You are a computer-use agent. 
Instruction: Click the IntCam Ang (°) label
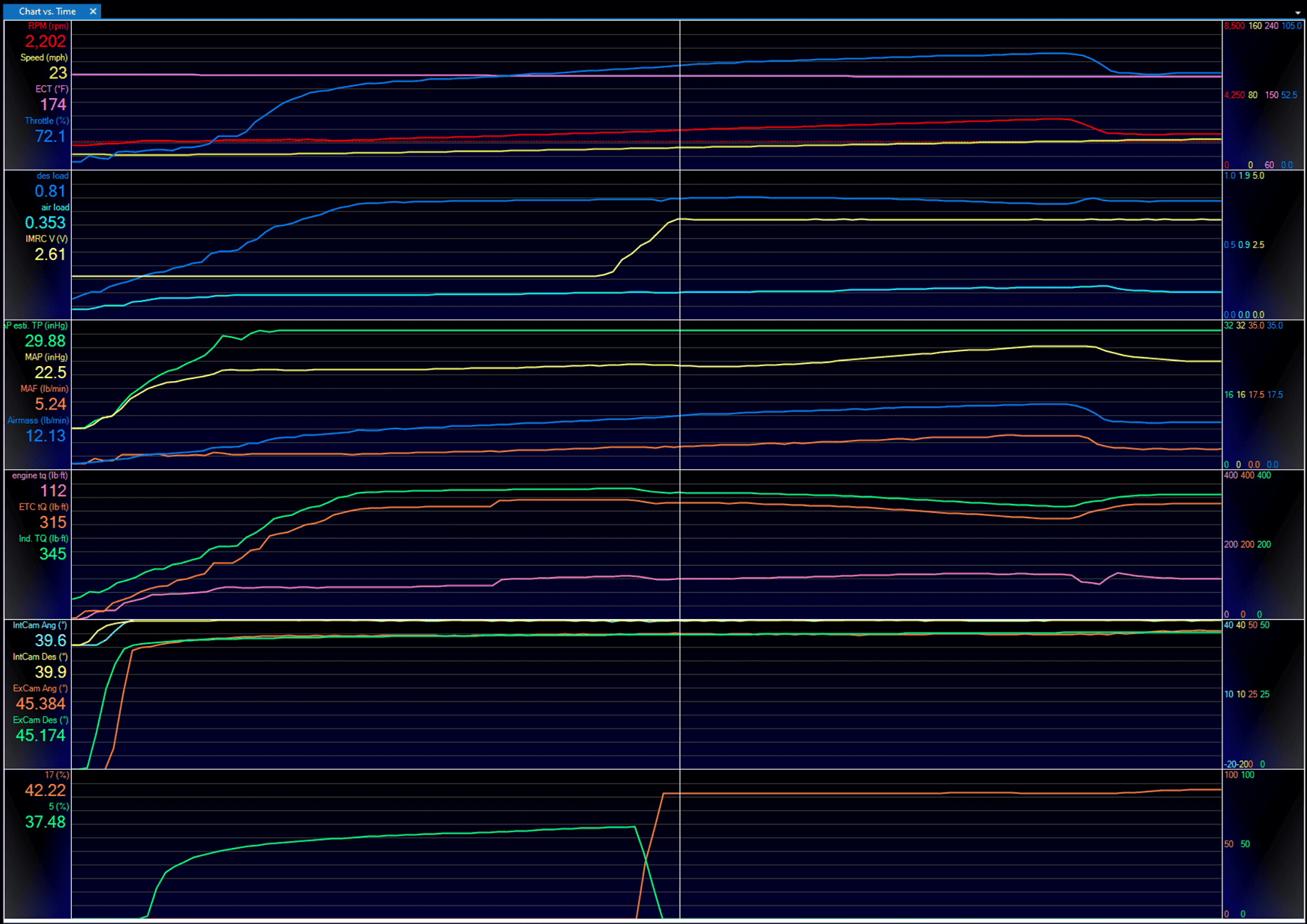(x=41, y=625)
